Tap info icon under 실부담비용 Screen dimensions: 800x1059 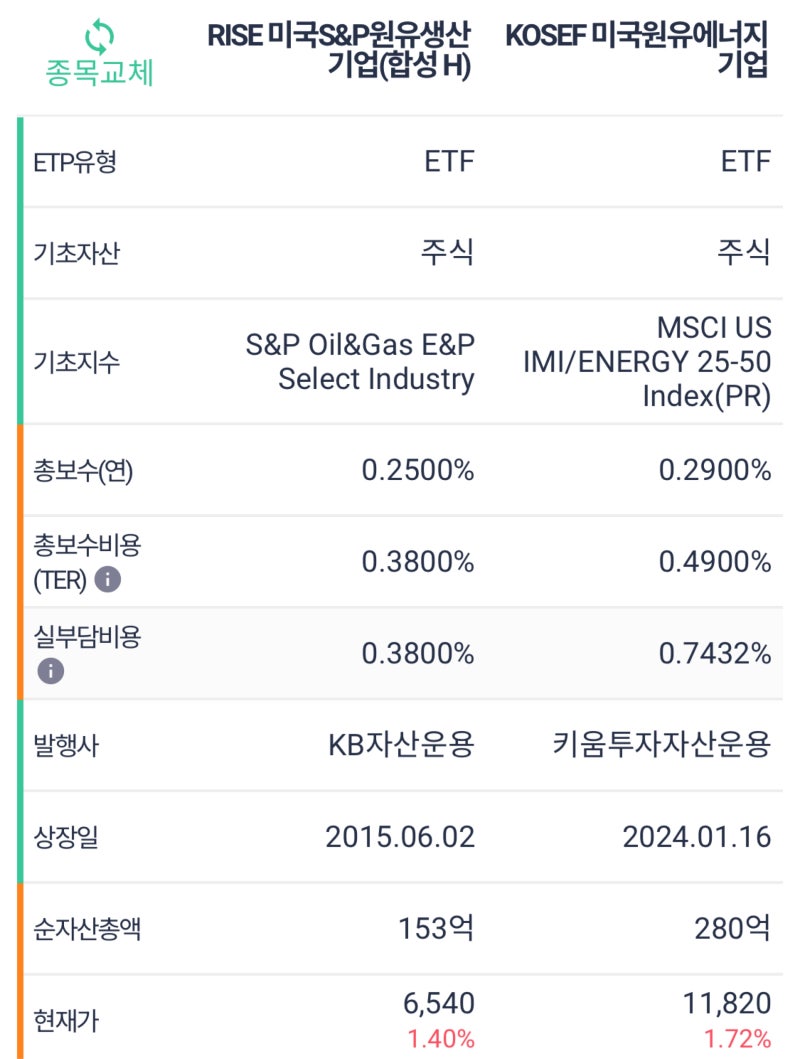click(50, 670)
